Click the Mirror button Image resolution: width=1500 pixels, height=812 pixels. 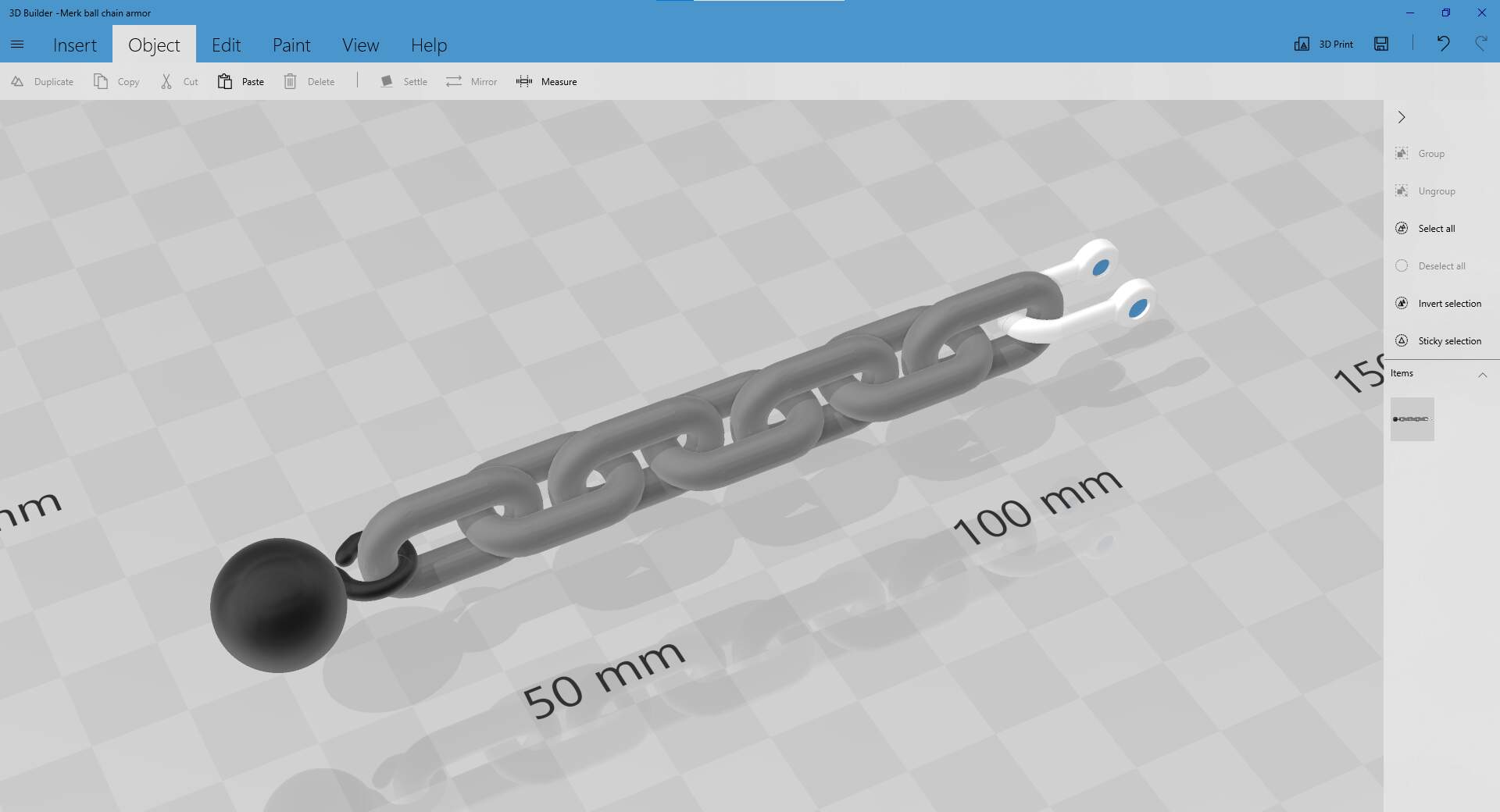click(x=471, y=81)
